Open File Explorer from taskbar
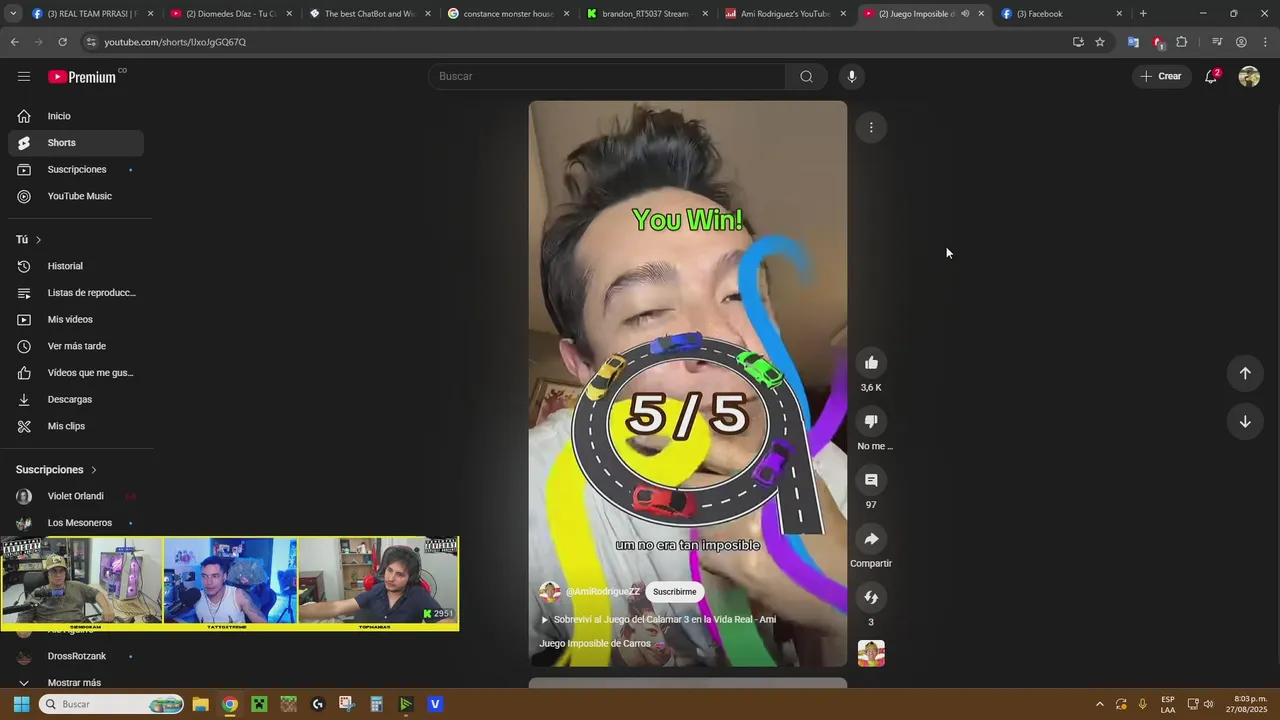This screenshot has width=1280, height=720. pos(200,704)
